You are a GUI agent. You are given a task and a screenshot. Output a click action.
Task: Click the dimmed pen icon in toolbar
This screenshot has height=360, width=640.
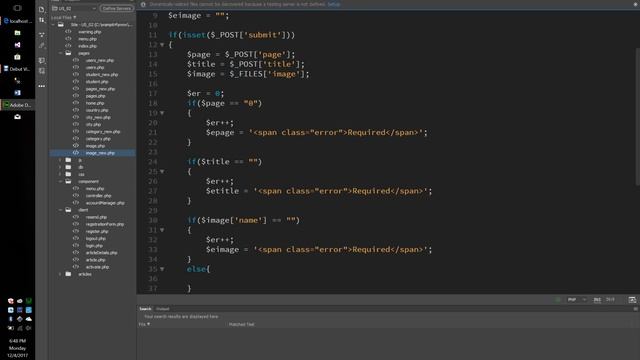click(x=42, y=46)
